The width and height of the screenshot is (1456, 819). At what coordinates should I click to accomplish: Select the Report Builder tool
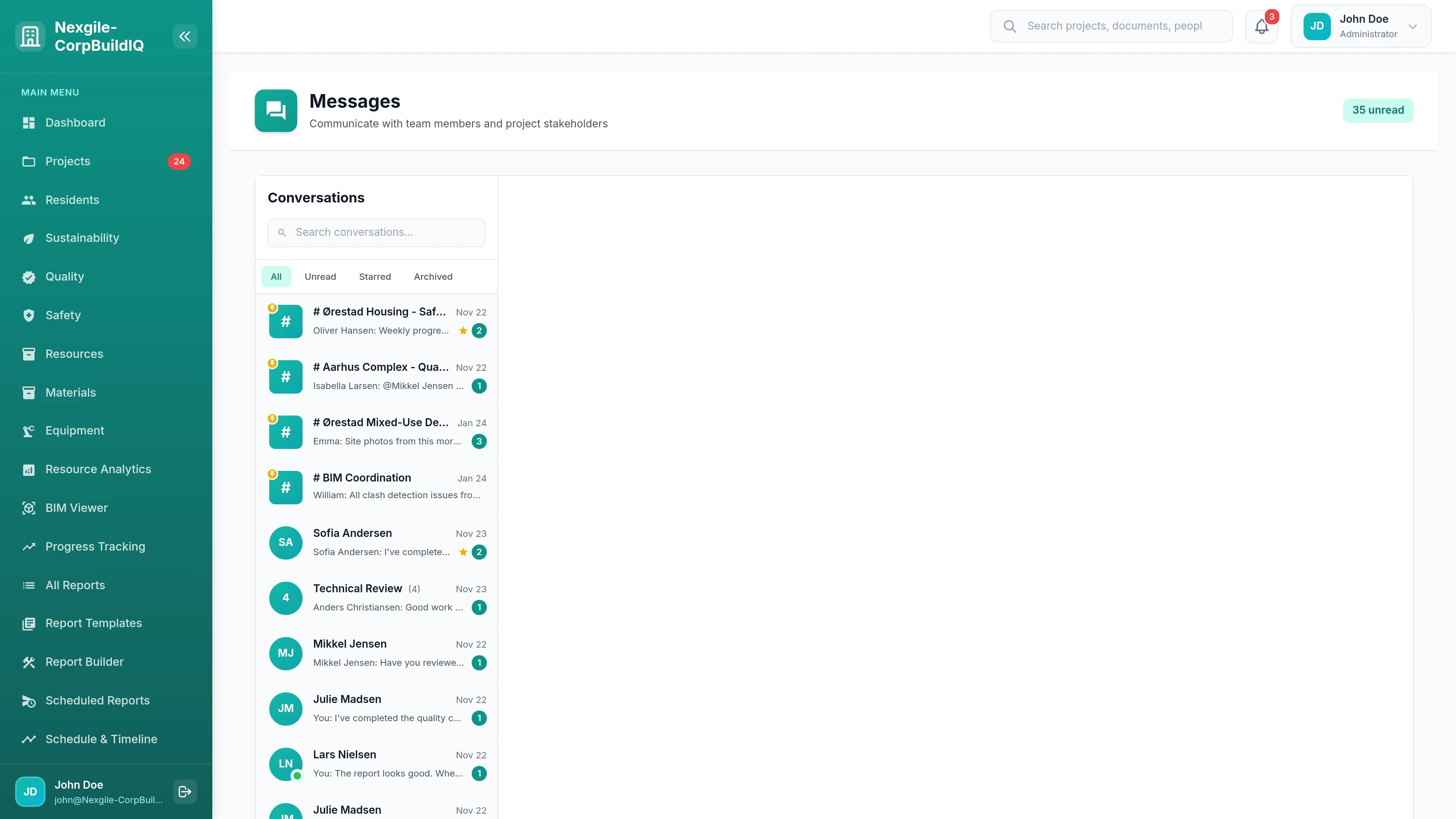click(x=85, y=662)
